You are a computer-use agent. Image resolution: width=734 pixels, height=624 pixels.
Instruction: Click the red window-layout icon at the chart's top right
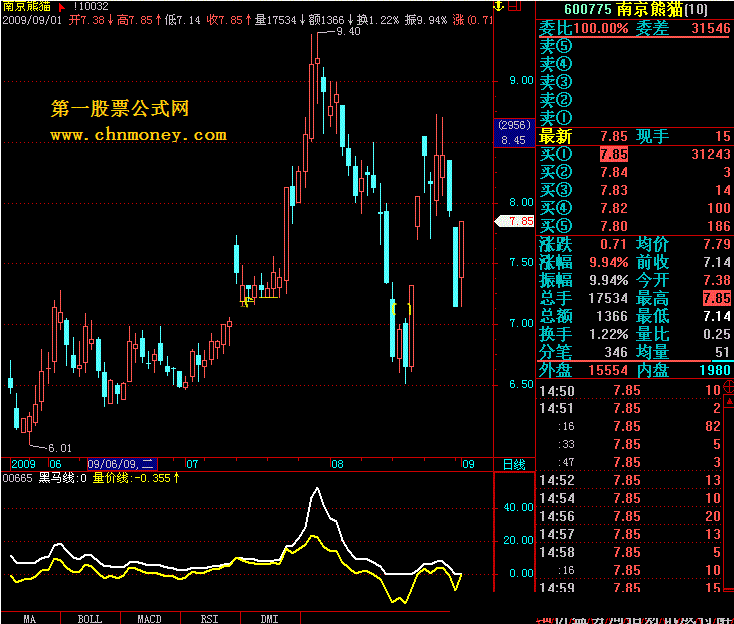514,6
